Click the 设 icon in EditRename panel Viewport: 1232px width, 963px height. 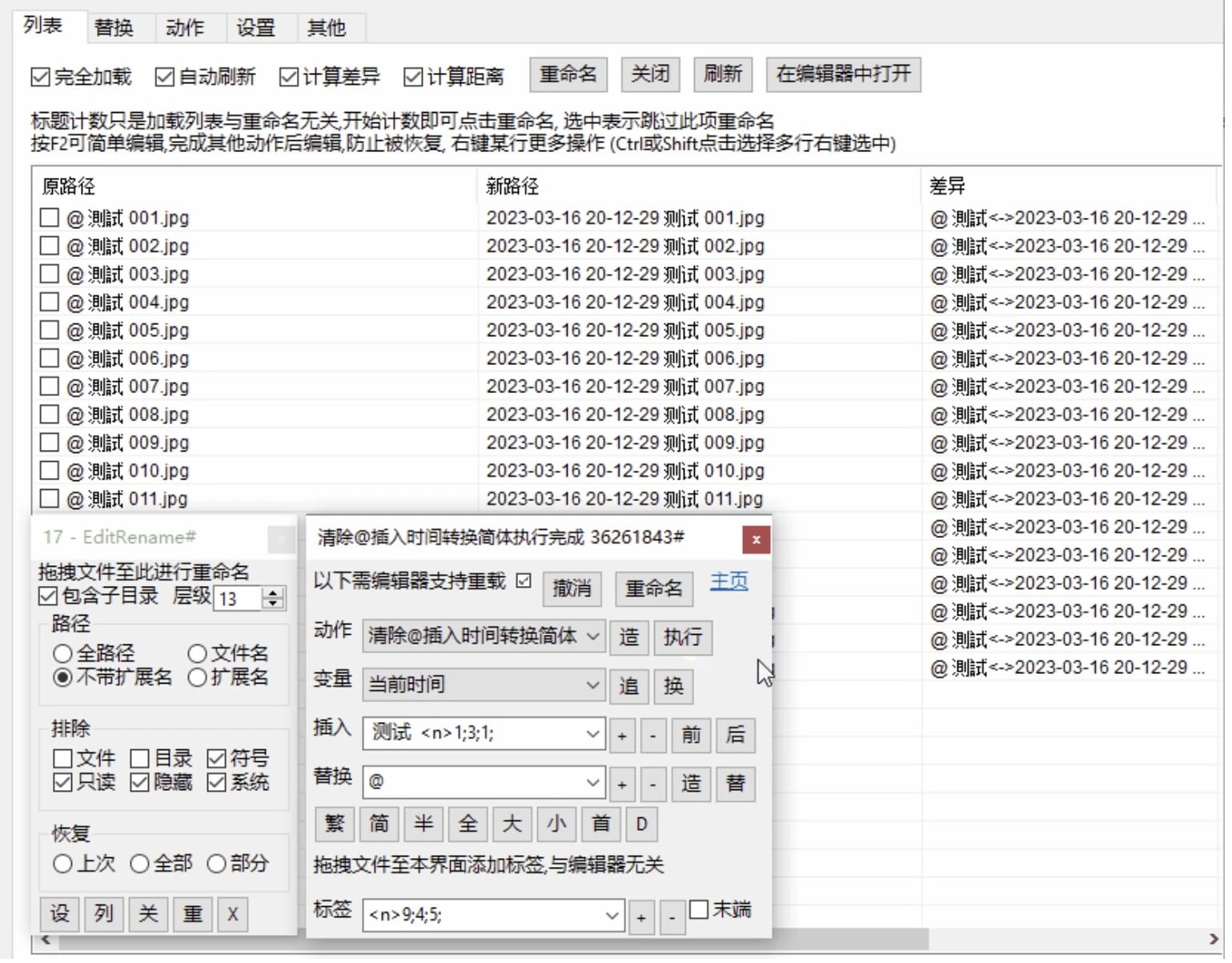59,913
